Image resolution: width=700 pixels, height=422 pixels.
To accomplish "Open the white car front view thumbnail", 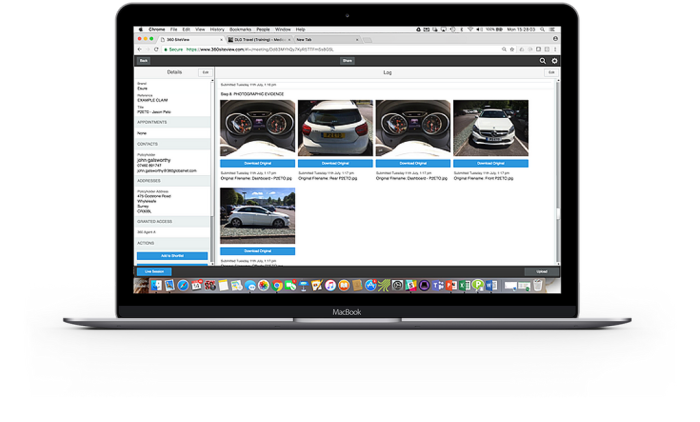I will pos(491,128).
